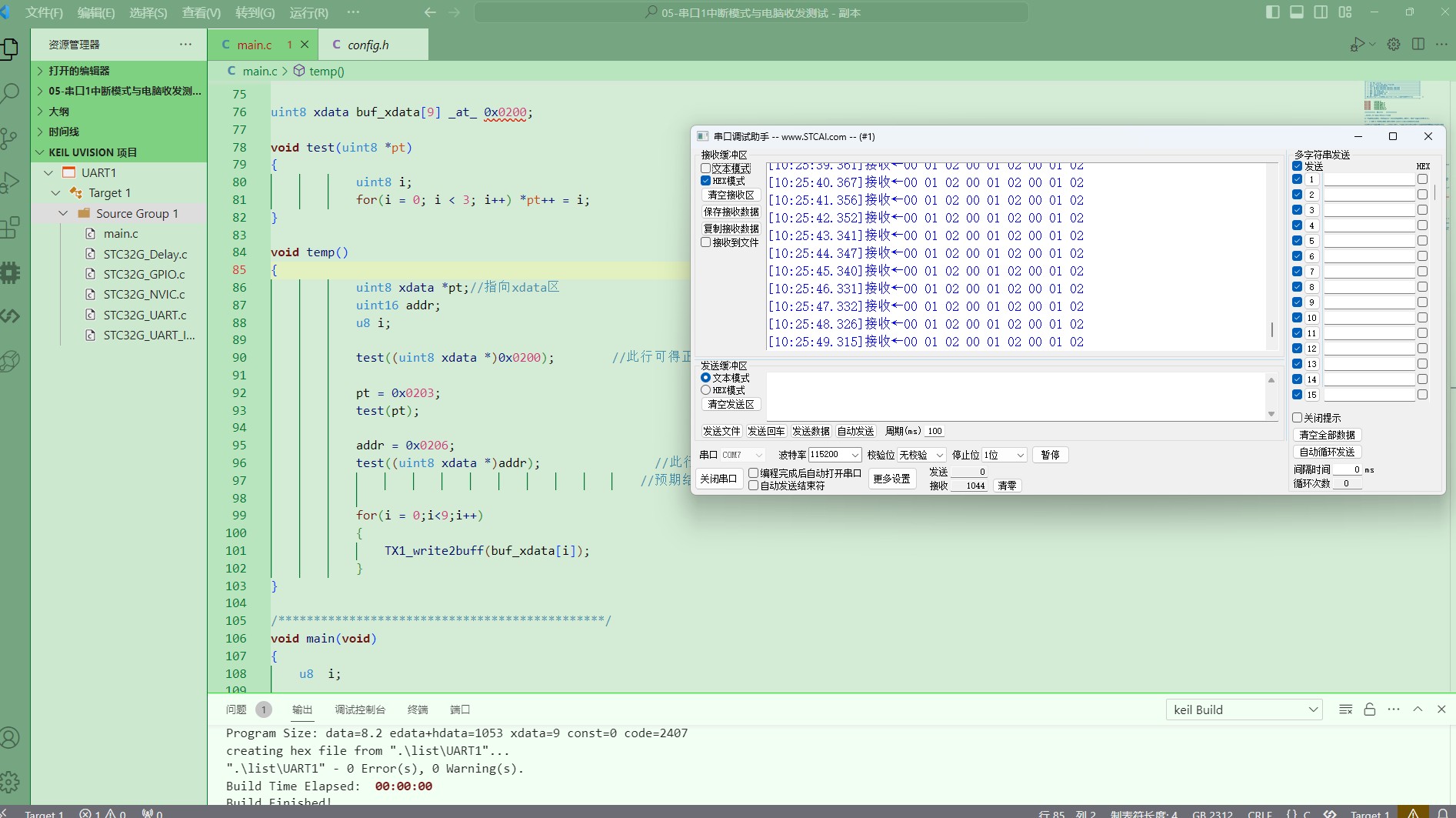Open more editor actions menu

click(1441, 45)
